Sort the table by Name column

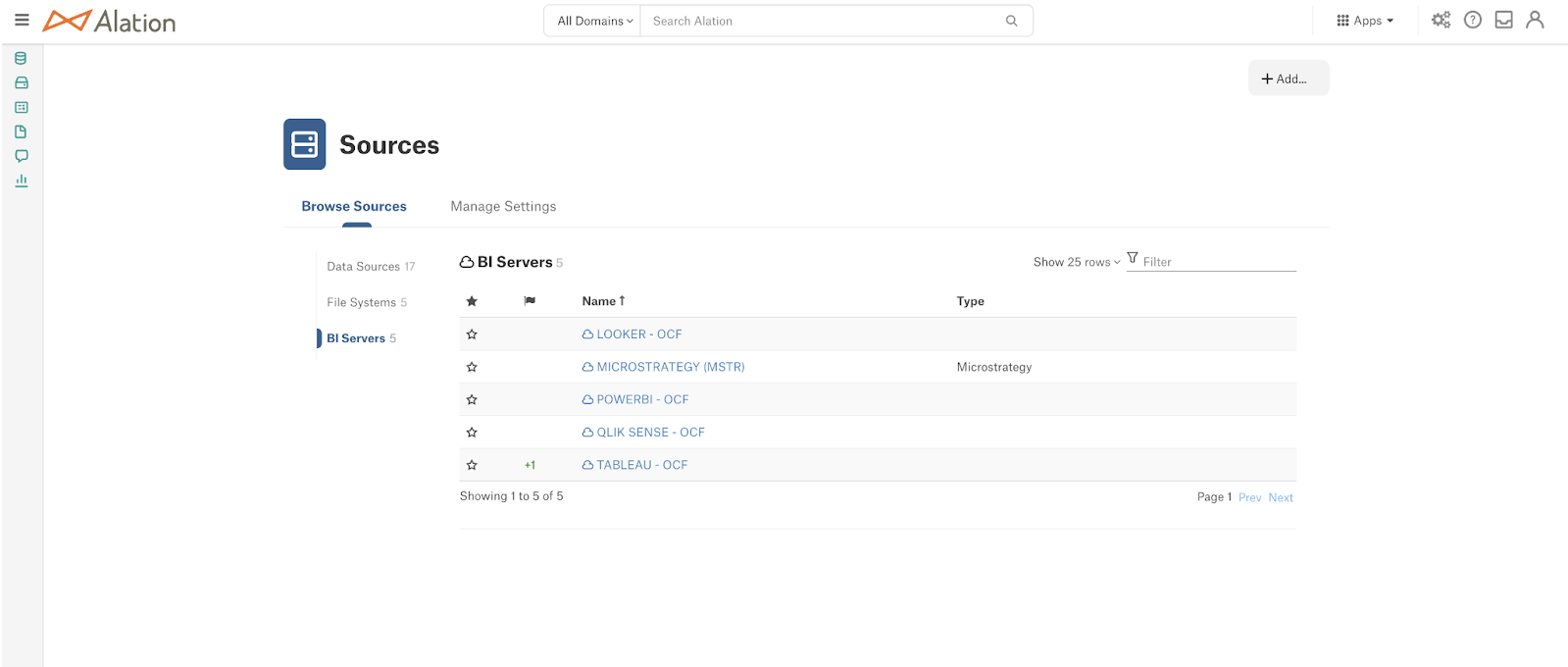click(603, 301)
